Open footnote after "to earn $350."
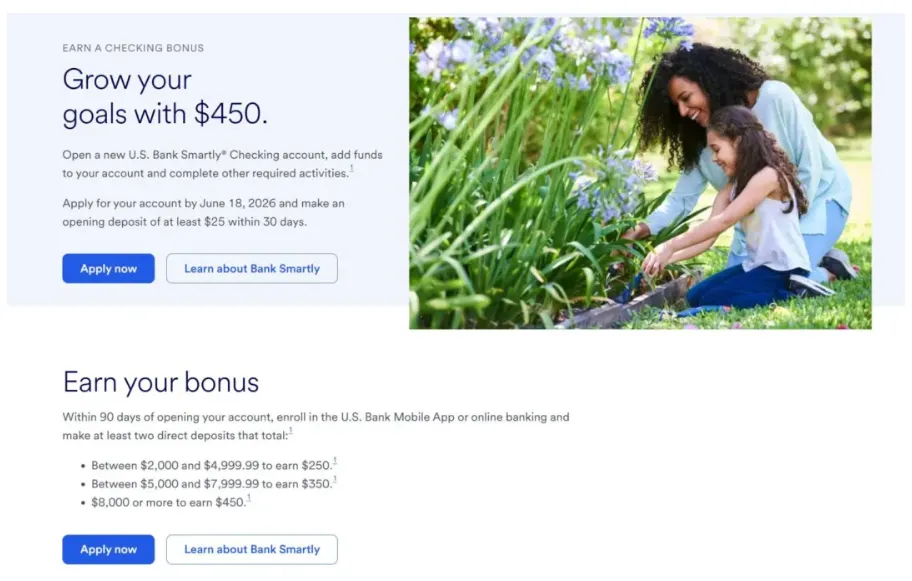The image size is (912, 581). pos(335,480)
